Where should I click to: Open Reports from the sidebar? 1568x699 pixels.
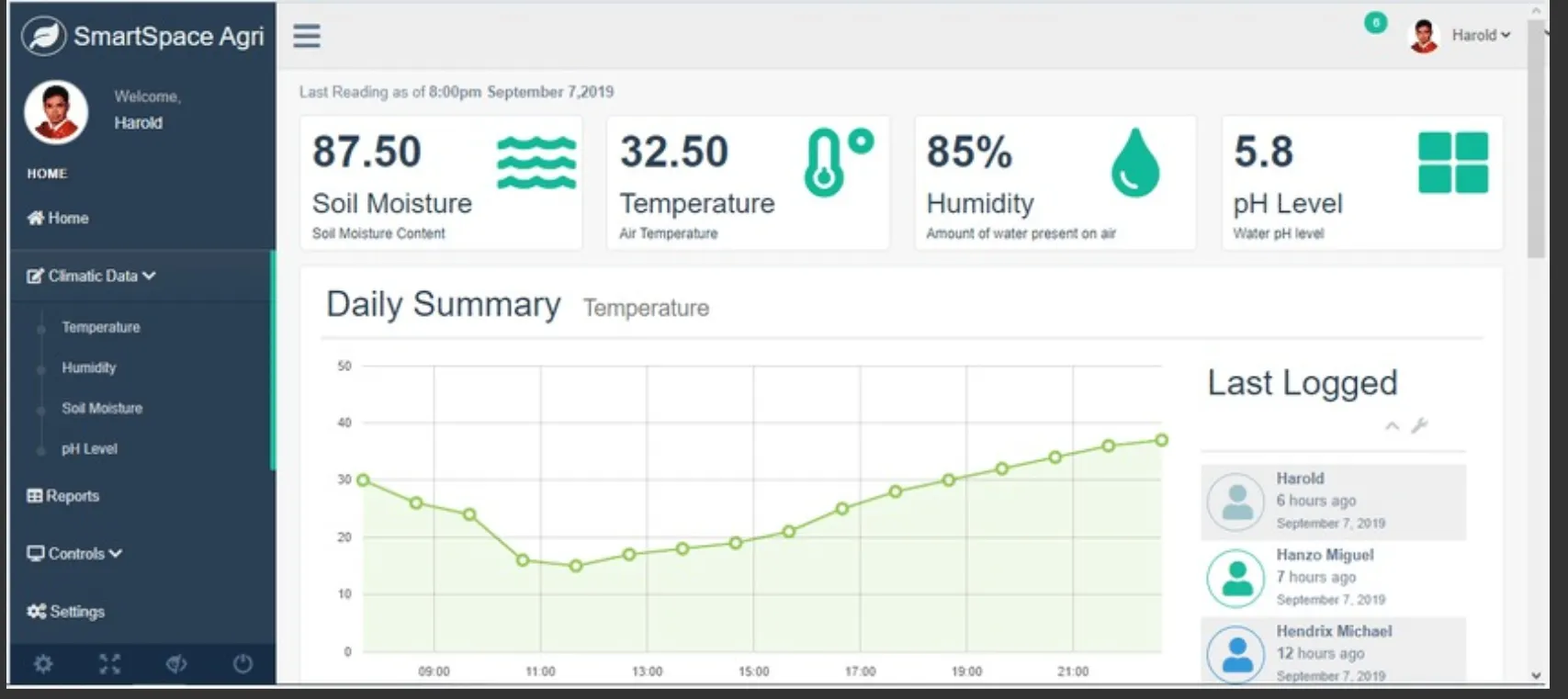(x=63, y=496)
